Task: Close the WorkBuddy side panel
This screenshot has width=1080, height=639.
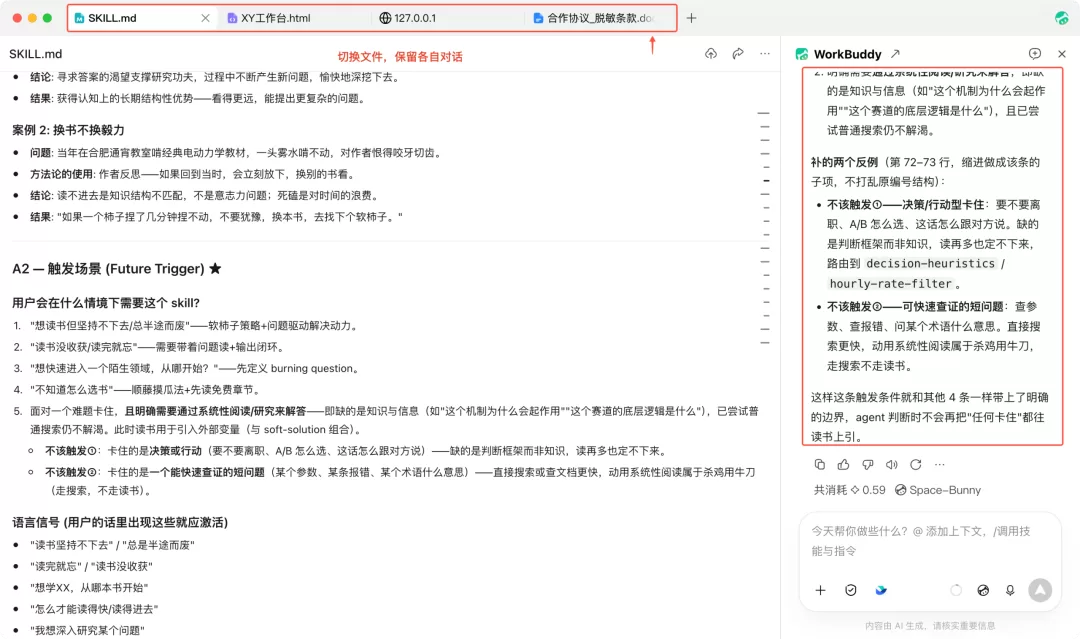Action: tap(1061, 54)
